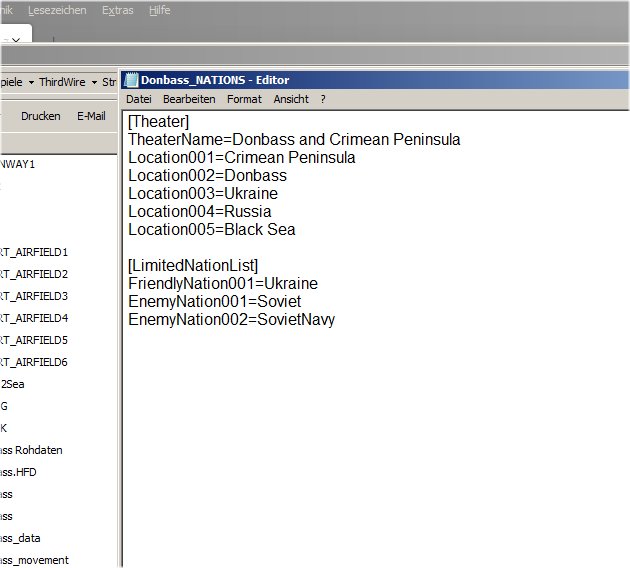Select the RT_AIRFIELD4 file entry
This screenshot has width=630, height=568.
pos(34,318)
